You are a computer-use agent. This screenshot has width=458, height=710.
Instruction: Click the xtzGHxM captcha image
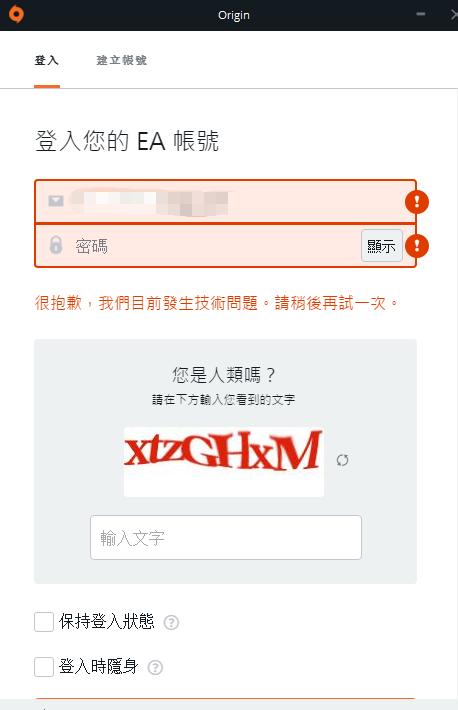[224, 462]
